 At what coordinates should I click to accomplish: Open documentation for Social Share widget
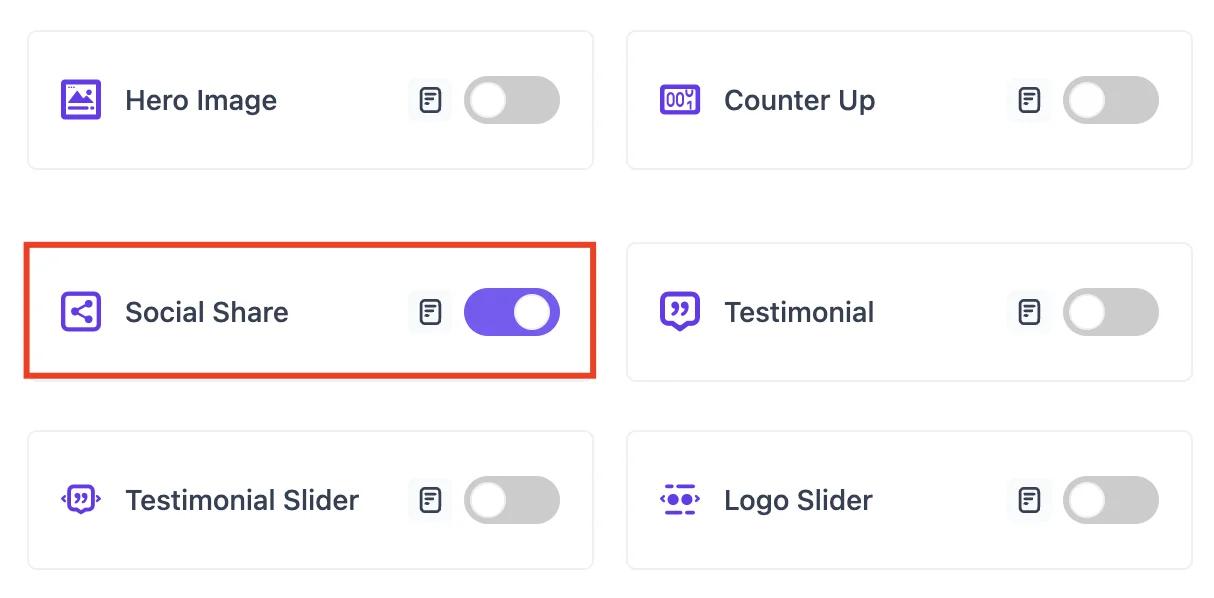click(x=430, y=312)
